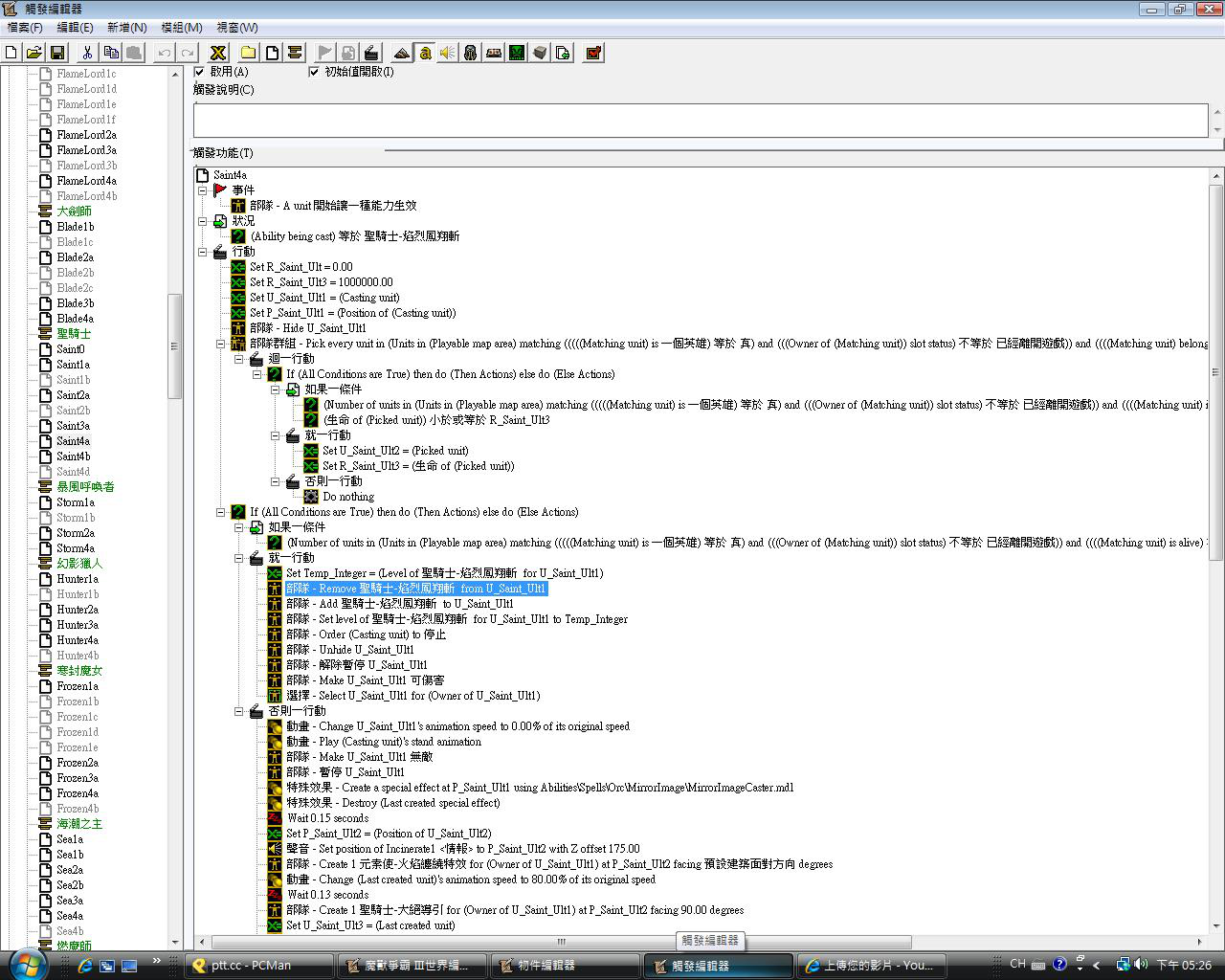Select the 'Wait 0.15 seconds' action
The width and height of the screenshot is (1225, 980).
click(x=327, y=818)
